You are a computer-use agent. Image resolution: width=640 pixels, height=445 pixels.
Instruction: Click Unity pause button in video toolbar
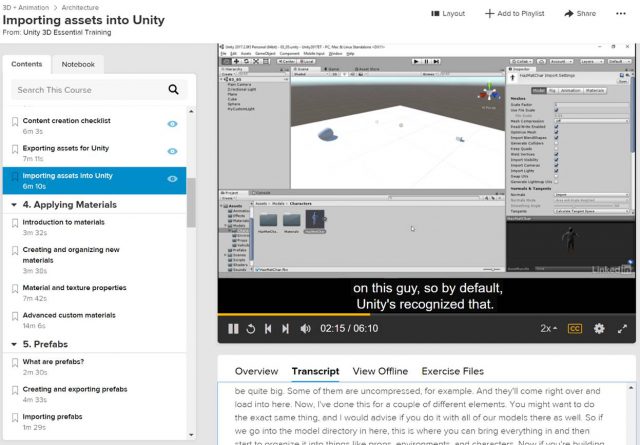[x=426, y=61]
